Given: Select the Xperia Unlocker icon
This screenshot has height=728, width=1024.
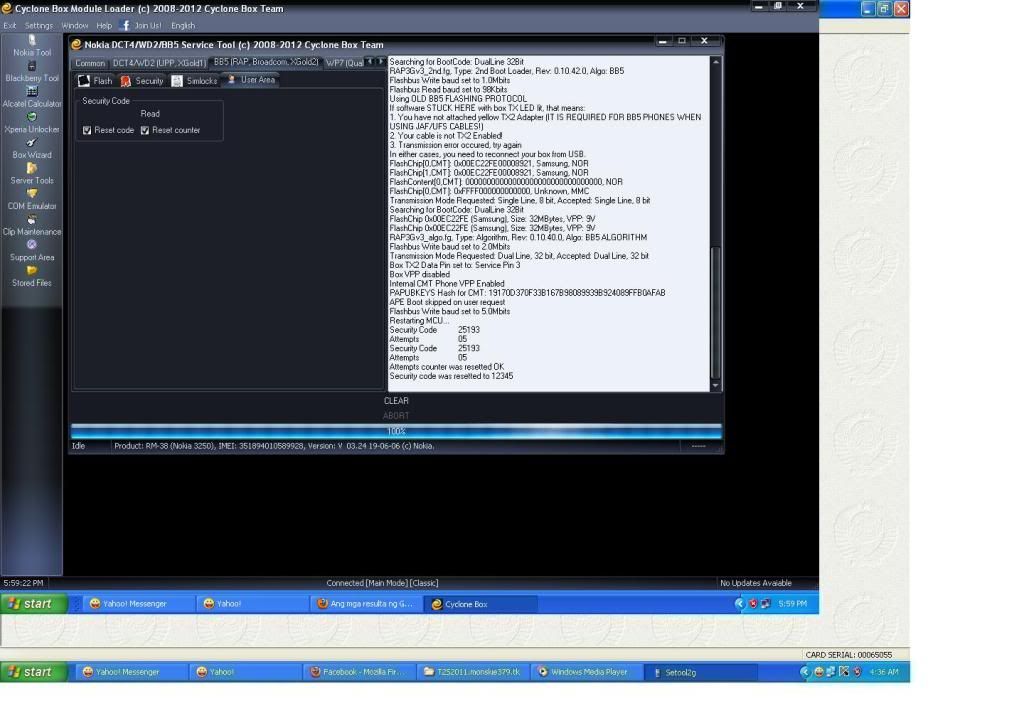Looking at the screenshot, I should coord(32,117).
